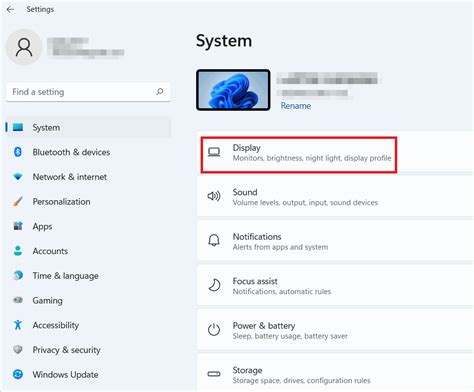Click the Apps icon in sidebar
474x392 pixels.
[x=18, y=226]
